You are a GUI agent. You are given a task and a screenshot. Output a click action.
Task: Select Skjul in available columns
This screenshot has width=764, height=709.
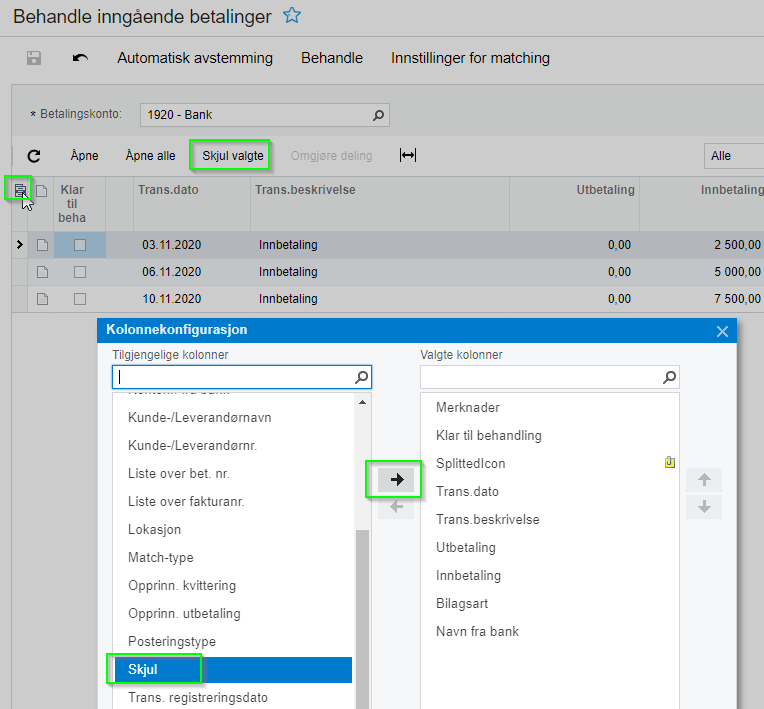pos(233,670)
